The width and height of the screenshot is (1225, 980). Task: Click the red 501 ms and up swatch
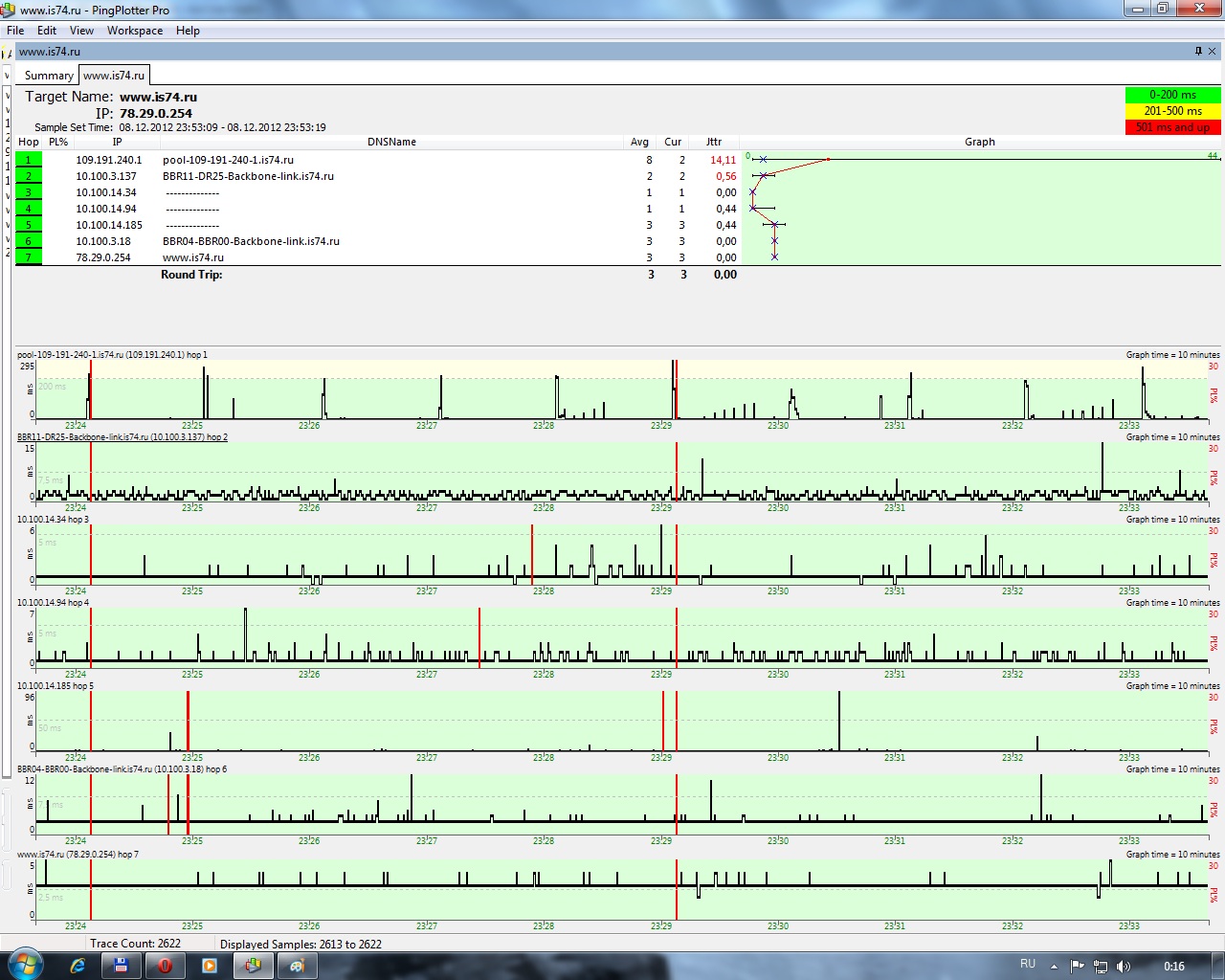1172,127
